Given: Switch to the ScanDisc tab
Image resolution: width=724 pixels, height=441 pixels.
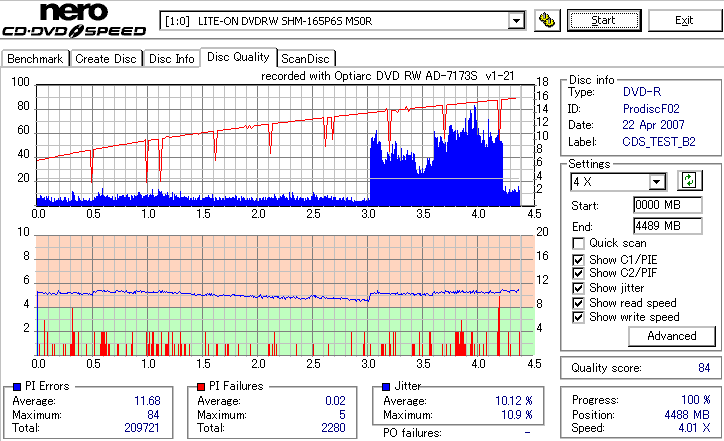Looking at the screenshot, I should pos(306,59).
